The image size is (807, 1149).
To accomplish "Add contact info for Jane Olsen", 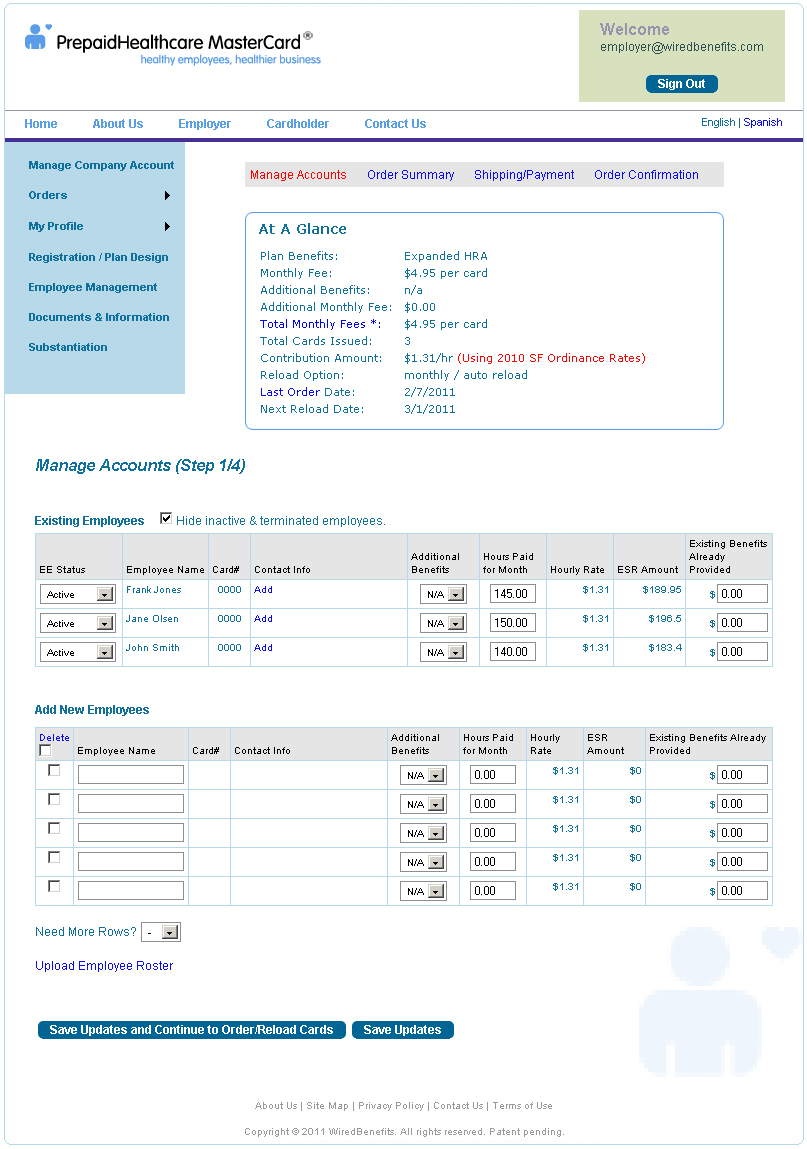I will click(x=263, y=619).
